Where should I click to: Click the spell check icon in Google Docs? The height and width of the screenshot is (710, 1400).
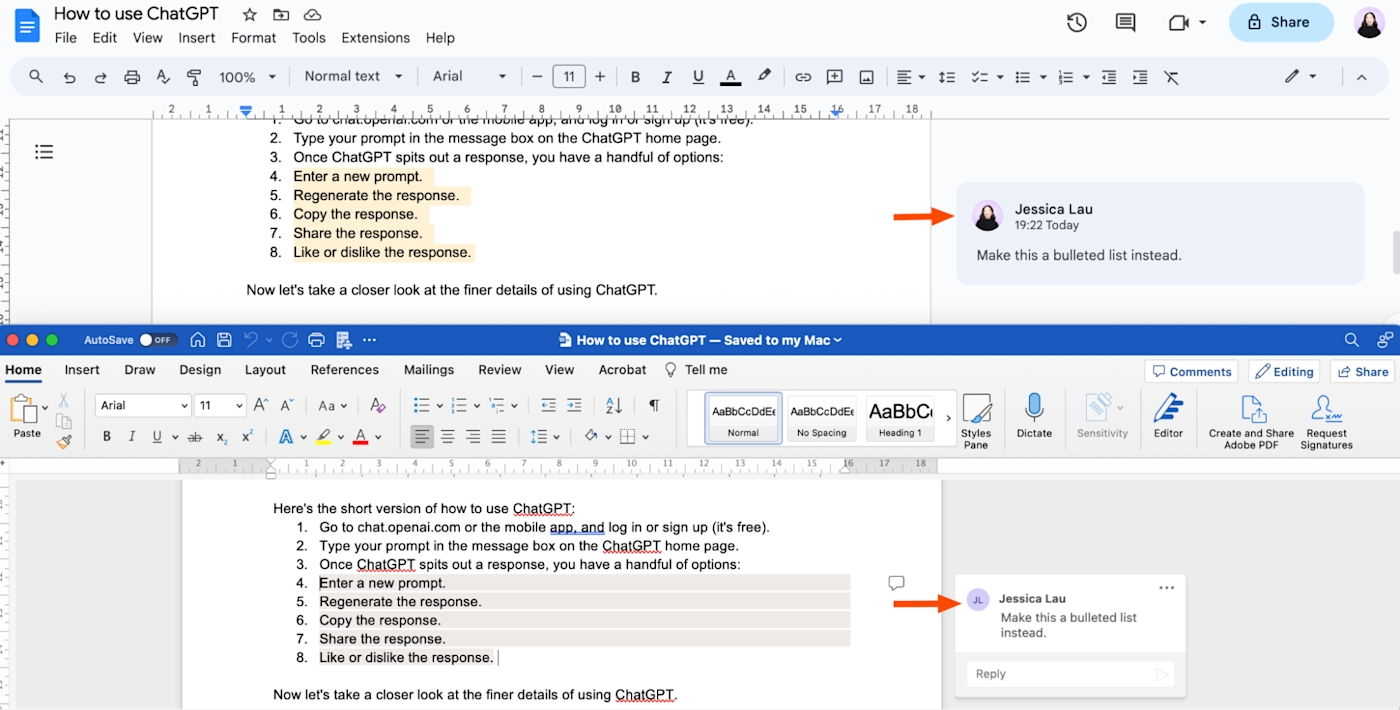point(163,77)
